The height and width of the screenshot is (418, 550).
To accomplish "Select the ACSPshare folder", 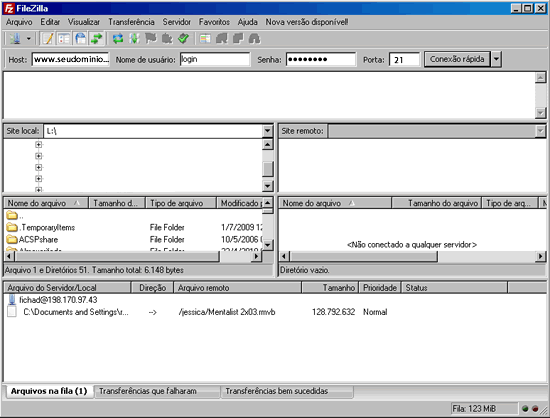I will [x=32, y=240].
